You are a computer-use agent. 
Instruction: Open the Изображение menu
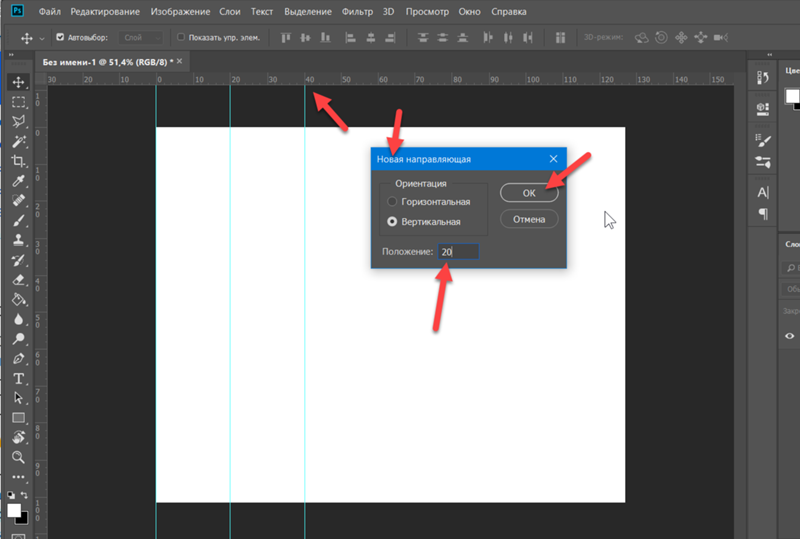179,12
